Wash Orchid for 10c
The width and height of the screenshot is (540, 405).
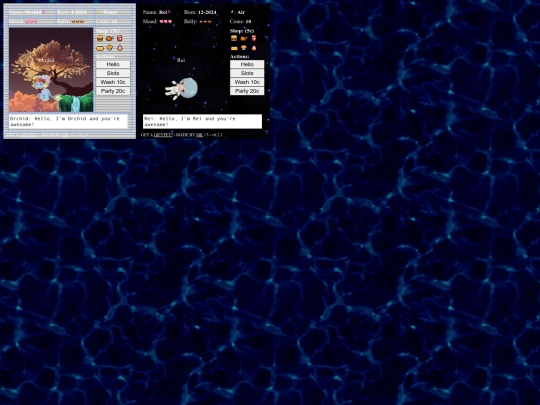click(x=113, y=82)
